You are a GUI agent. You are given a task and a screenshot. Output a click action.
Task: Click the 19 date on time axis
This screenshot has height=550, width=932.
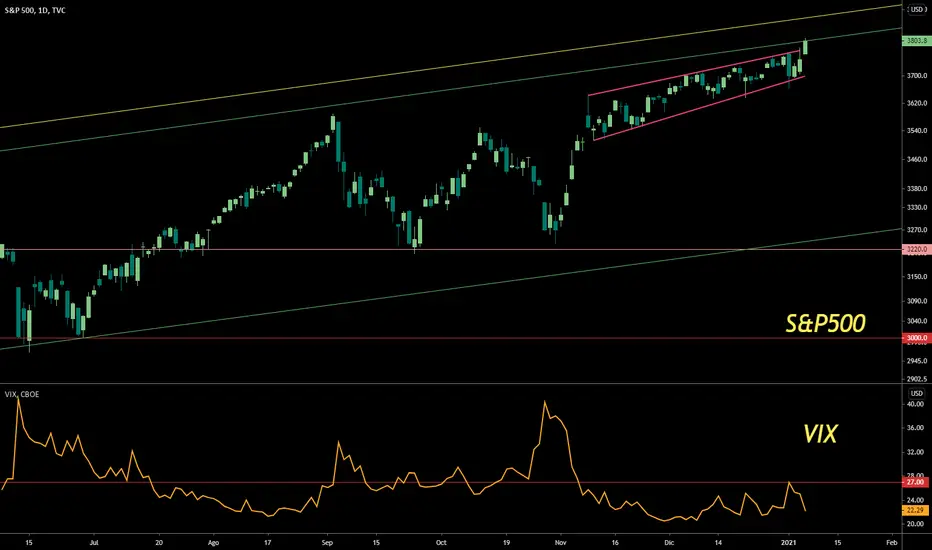[506, 542]
